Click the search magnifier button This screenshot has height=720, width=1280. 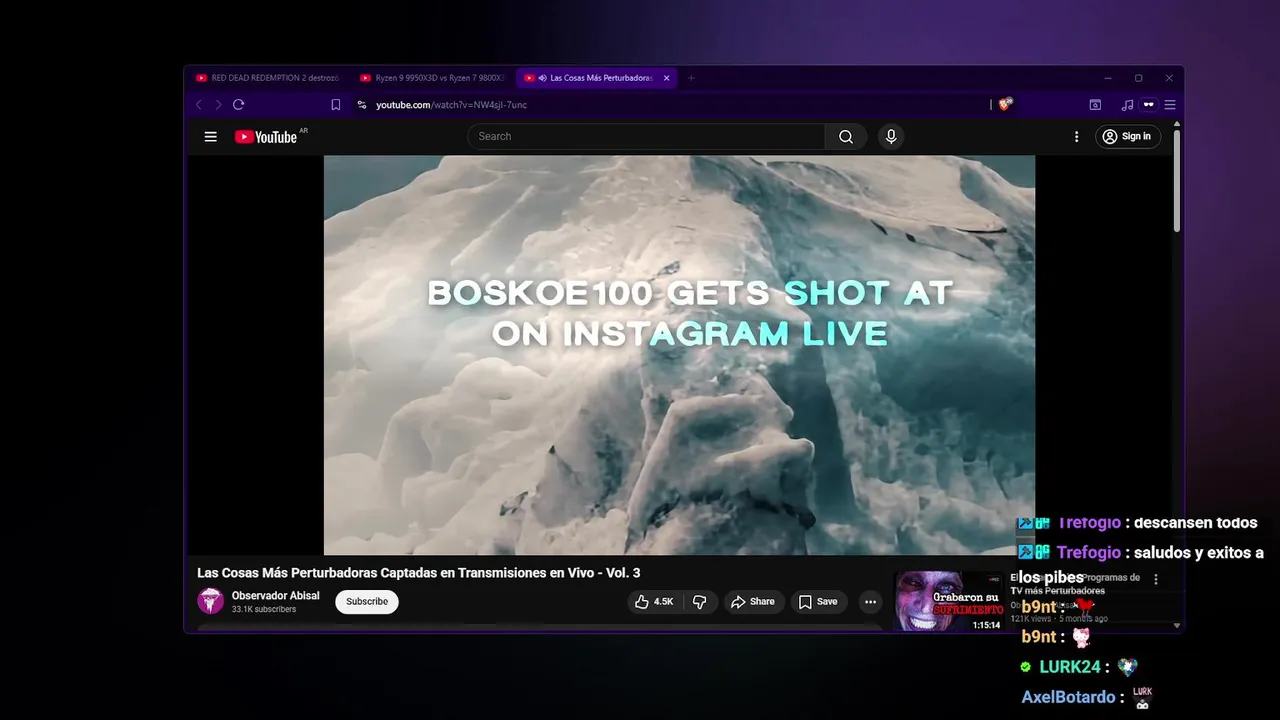click(846, 137)
